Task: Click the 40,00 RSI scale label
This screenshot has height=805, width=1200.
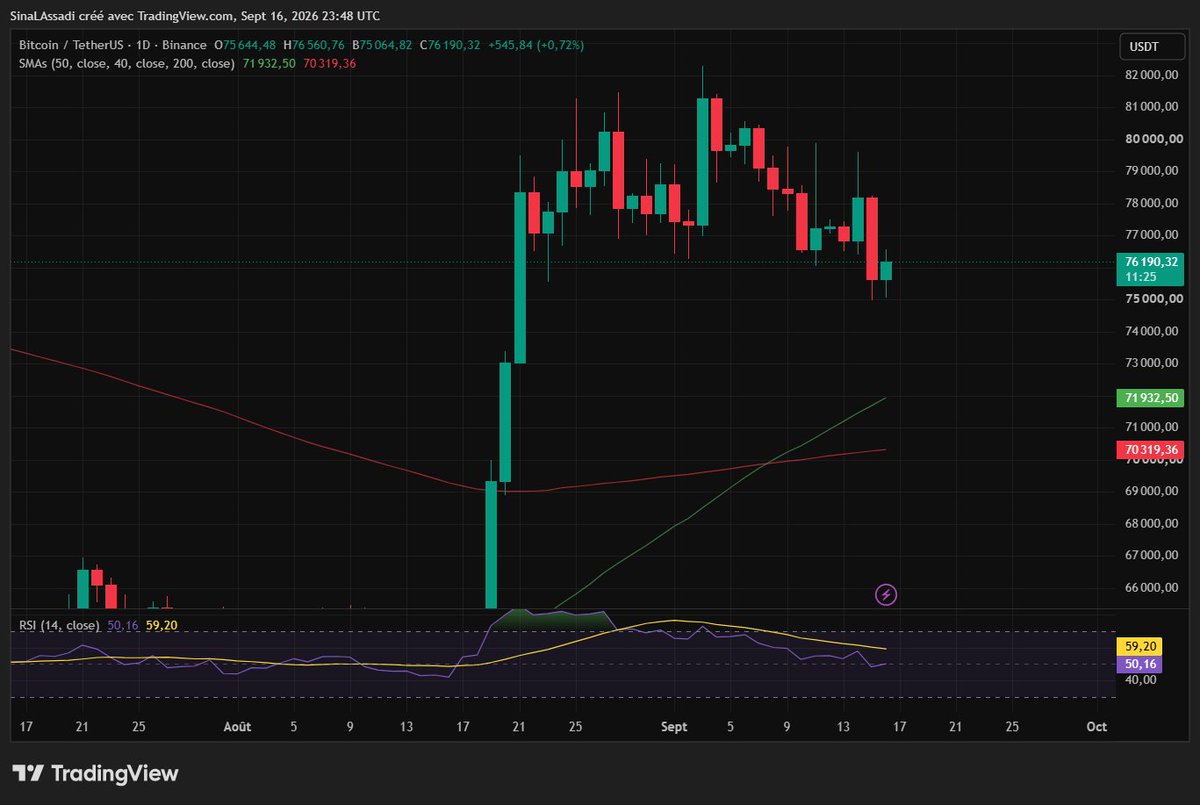Action: coord(1141,680)
